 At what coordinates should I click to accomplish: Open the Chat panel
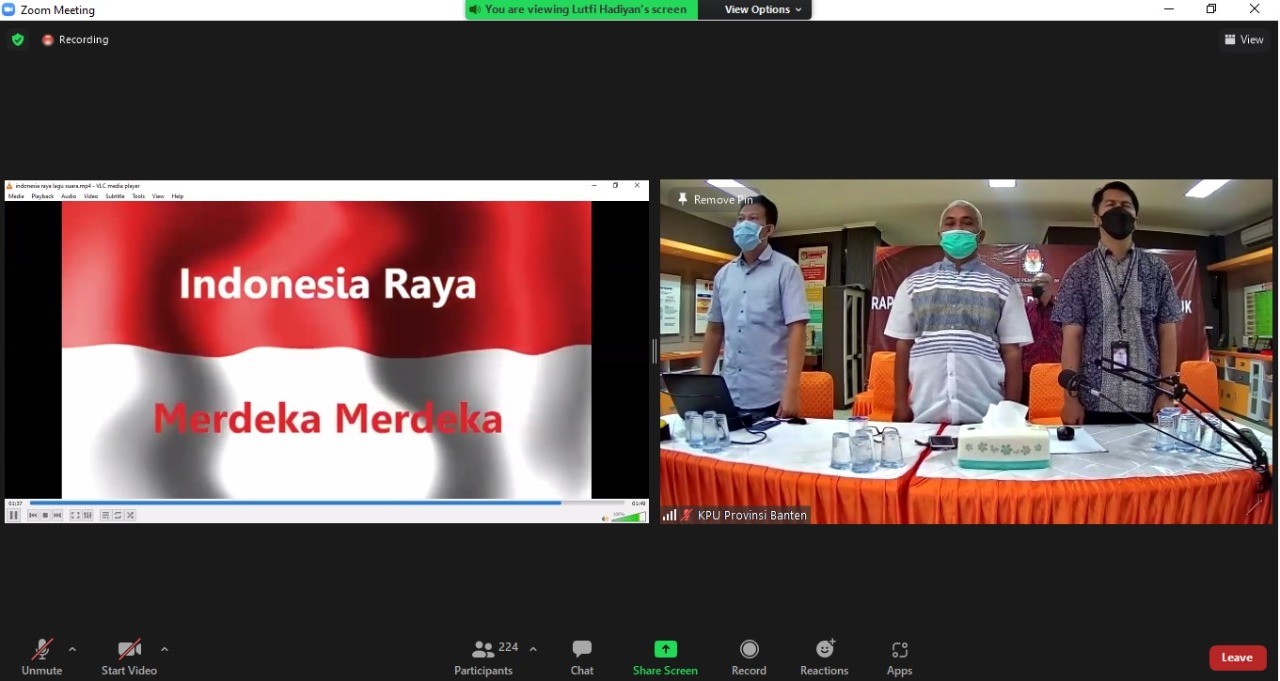click(582, 656)
